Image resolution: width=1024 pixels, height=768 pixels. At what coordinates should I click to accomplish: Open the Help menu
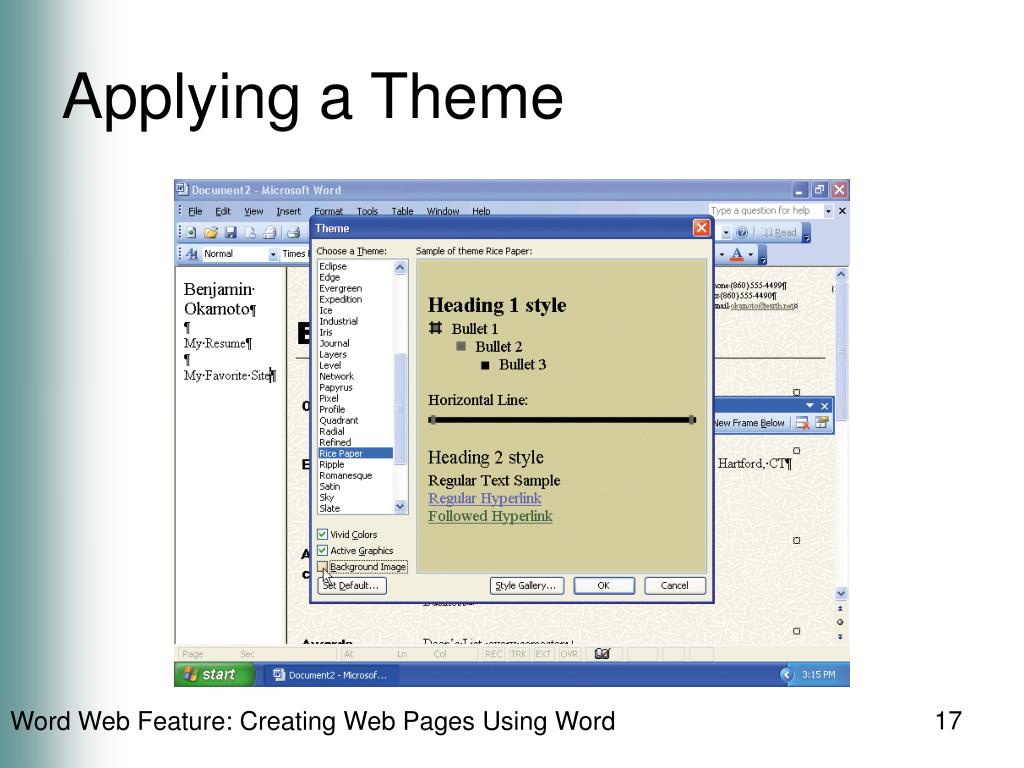click(x=481, y=211)
